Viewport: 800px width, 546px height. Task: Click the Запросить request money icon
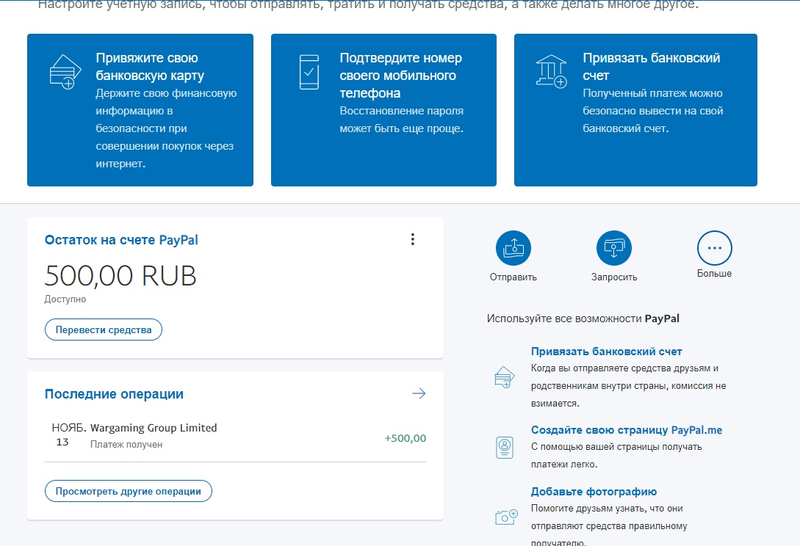(614, 248)
